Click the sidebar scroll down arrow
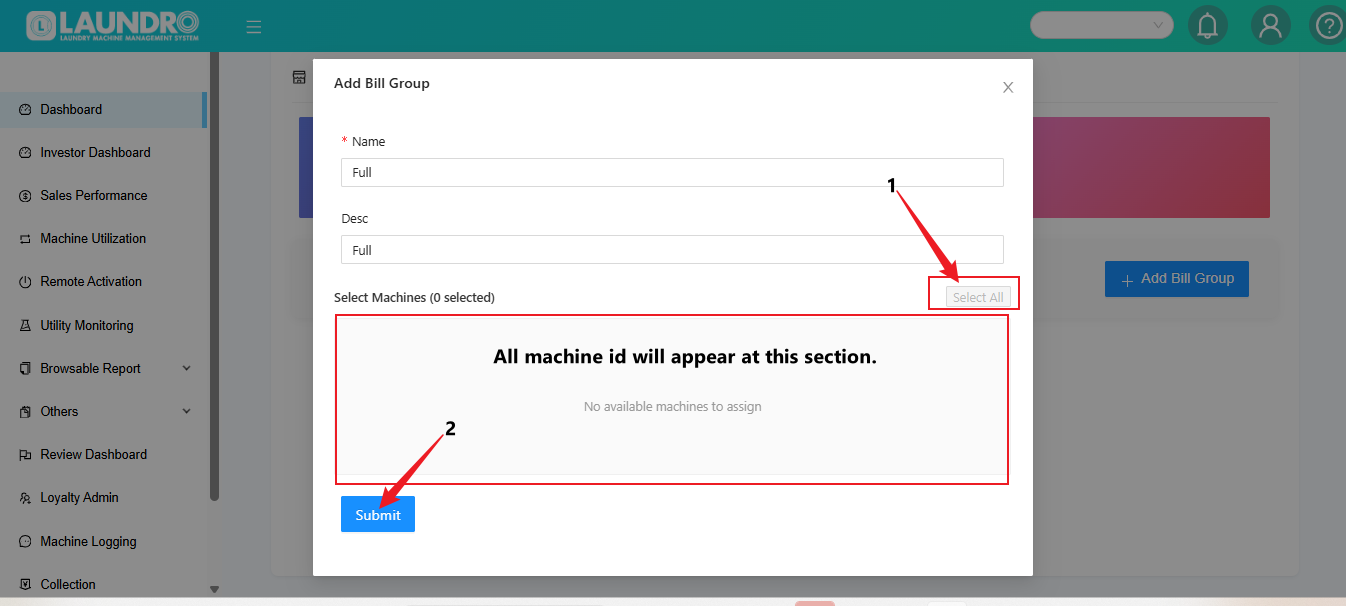 tap(214, 590)
